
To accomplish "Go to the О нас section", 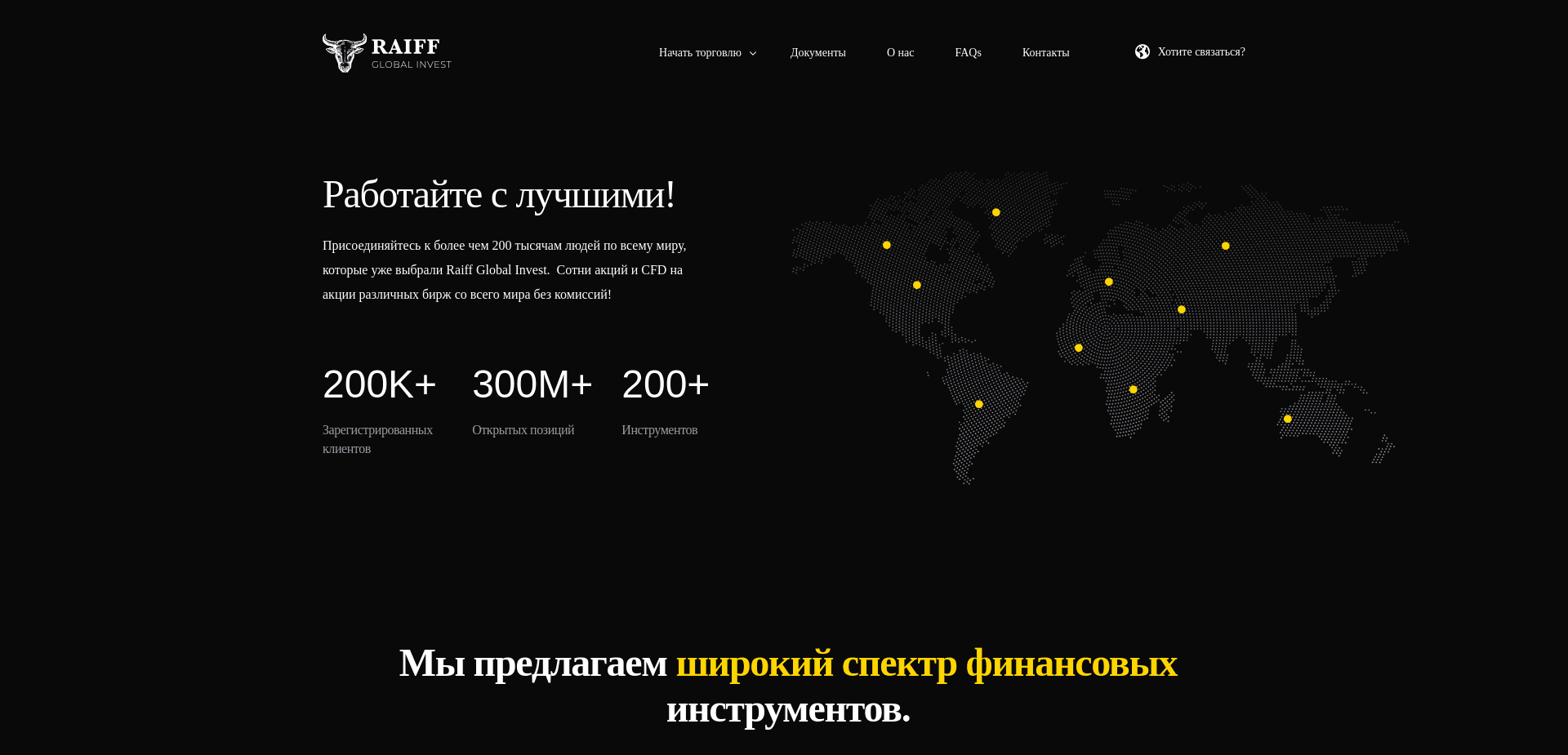I will click(x=900, y=52).
